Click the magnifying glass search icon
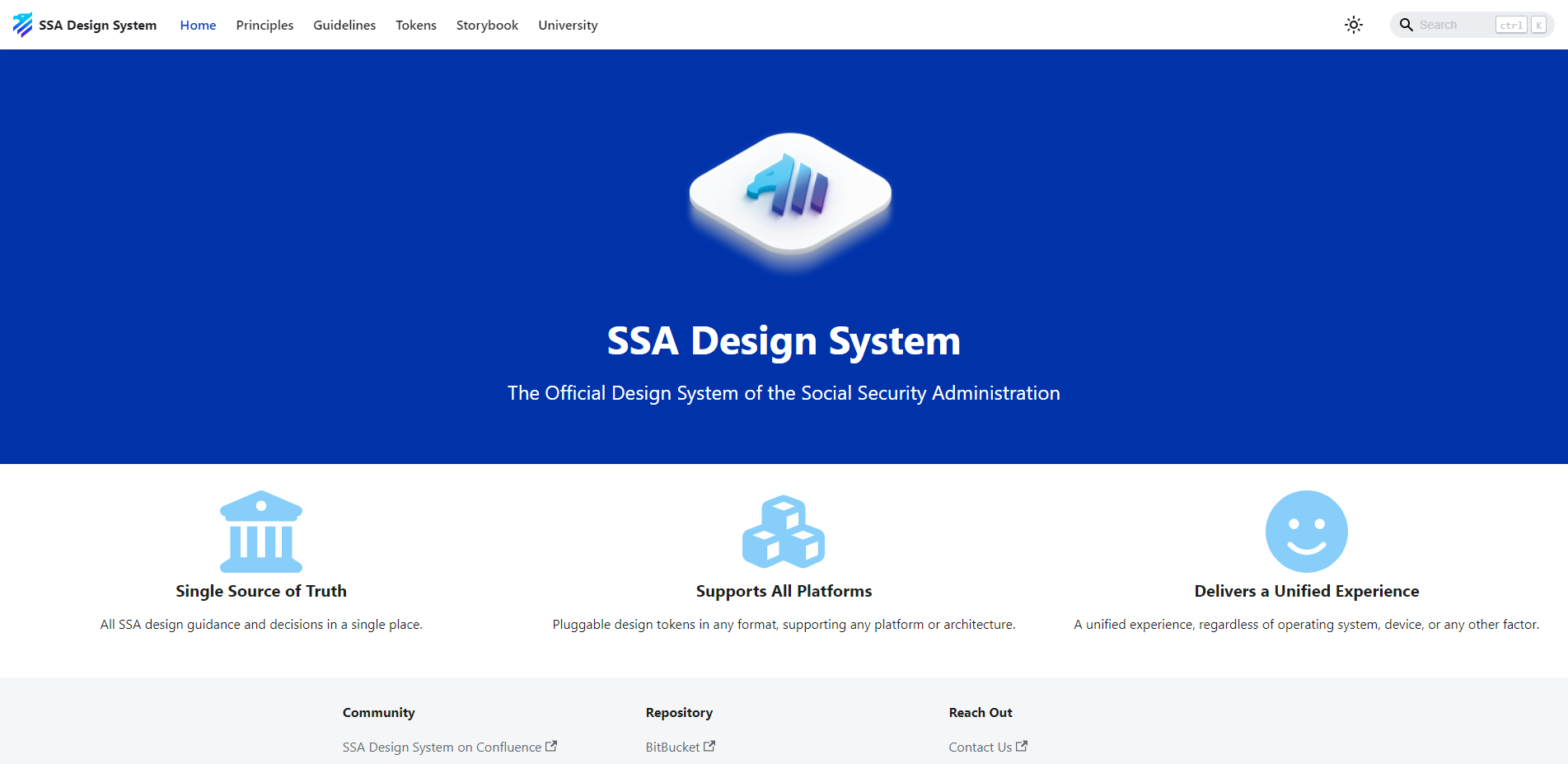The width and height of the screenshot is (1568, 764). coord(1407,25)
